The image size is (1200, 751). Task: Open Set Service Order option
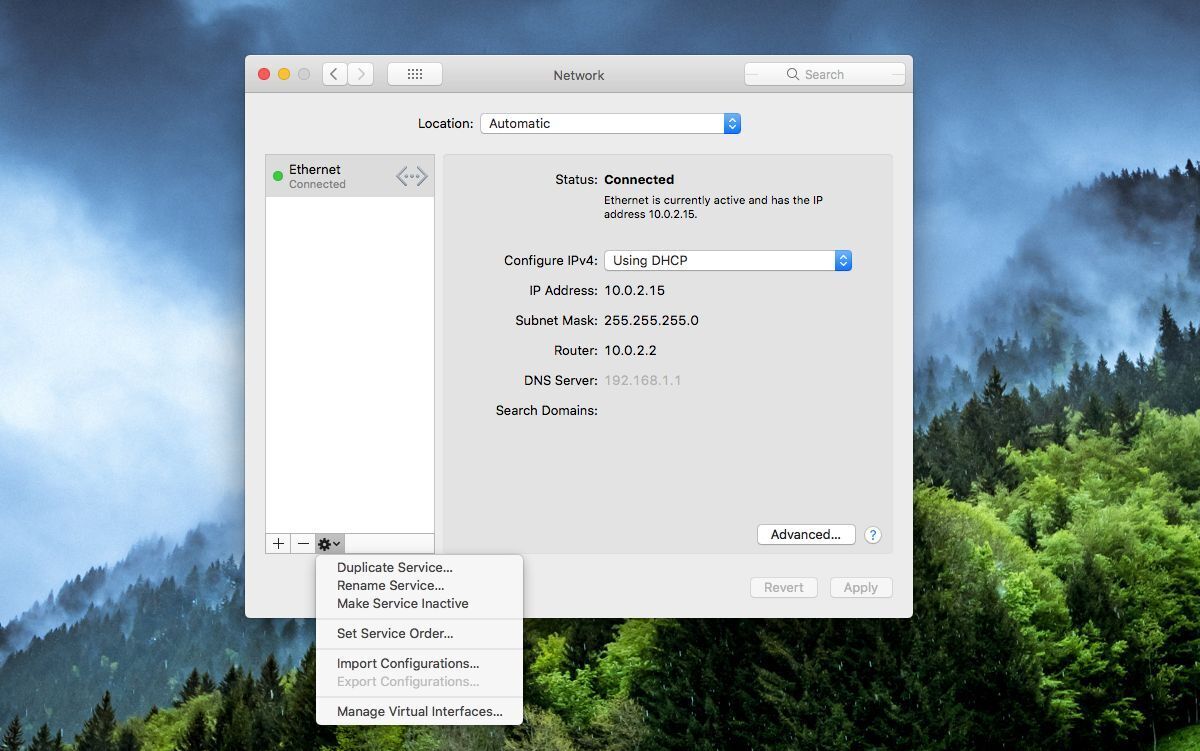click(x=395, y=633)
